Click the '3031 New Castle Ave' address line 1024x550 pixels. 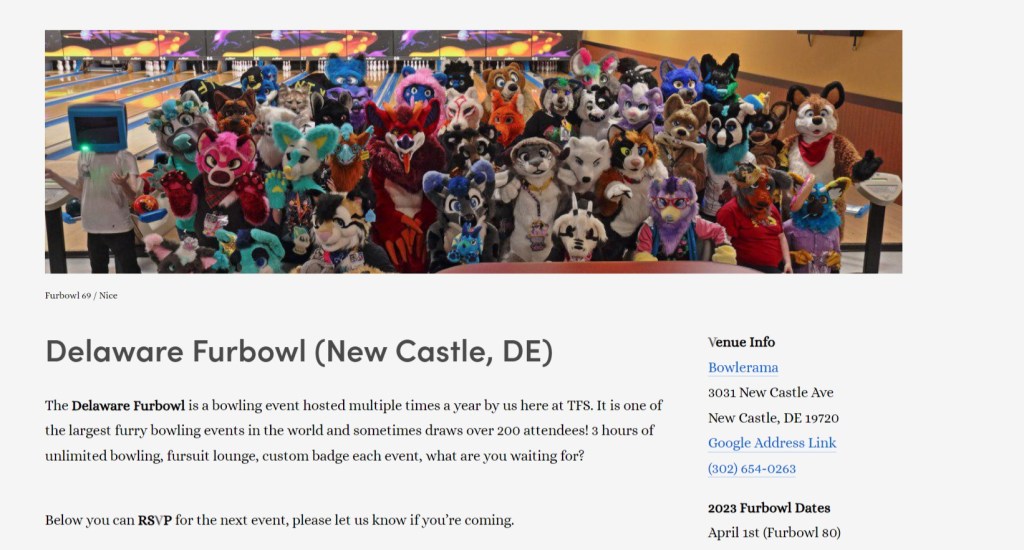[x=770, y=393]
